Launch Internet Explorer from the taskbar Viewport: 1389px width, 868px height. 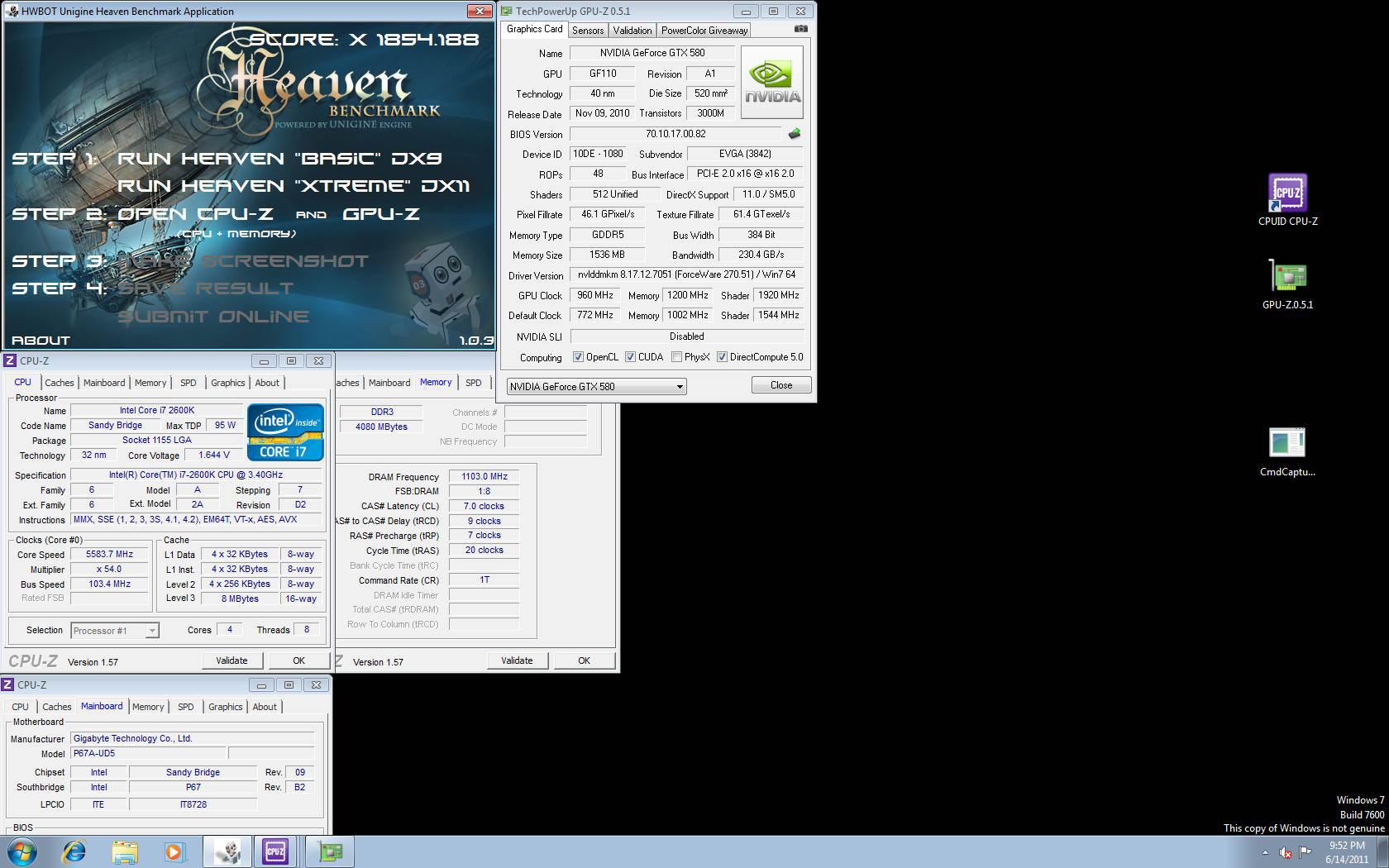click(x=74, y=851)
